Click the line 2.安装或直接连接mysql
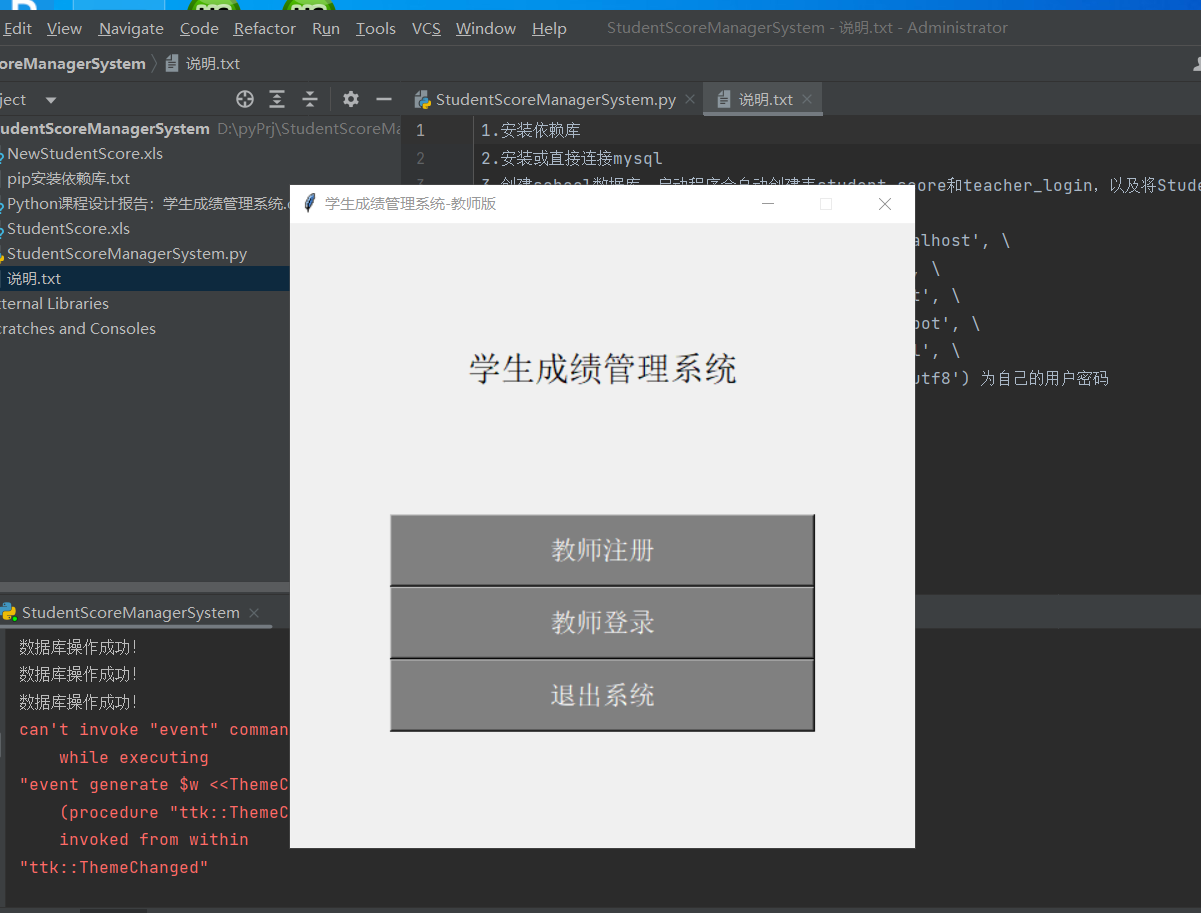Image resolution: width=1201 pixels, height=913 pixels. [571, 158]
